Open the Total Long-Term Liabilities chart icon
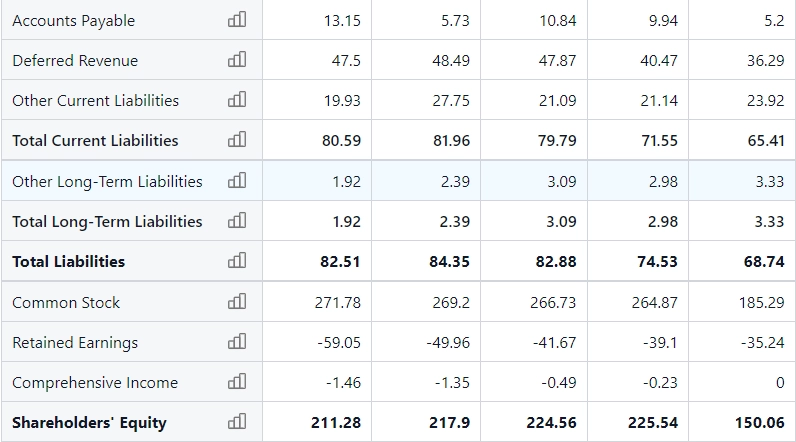The image size is (796, 442). point(237,221)
